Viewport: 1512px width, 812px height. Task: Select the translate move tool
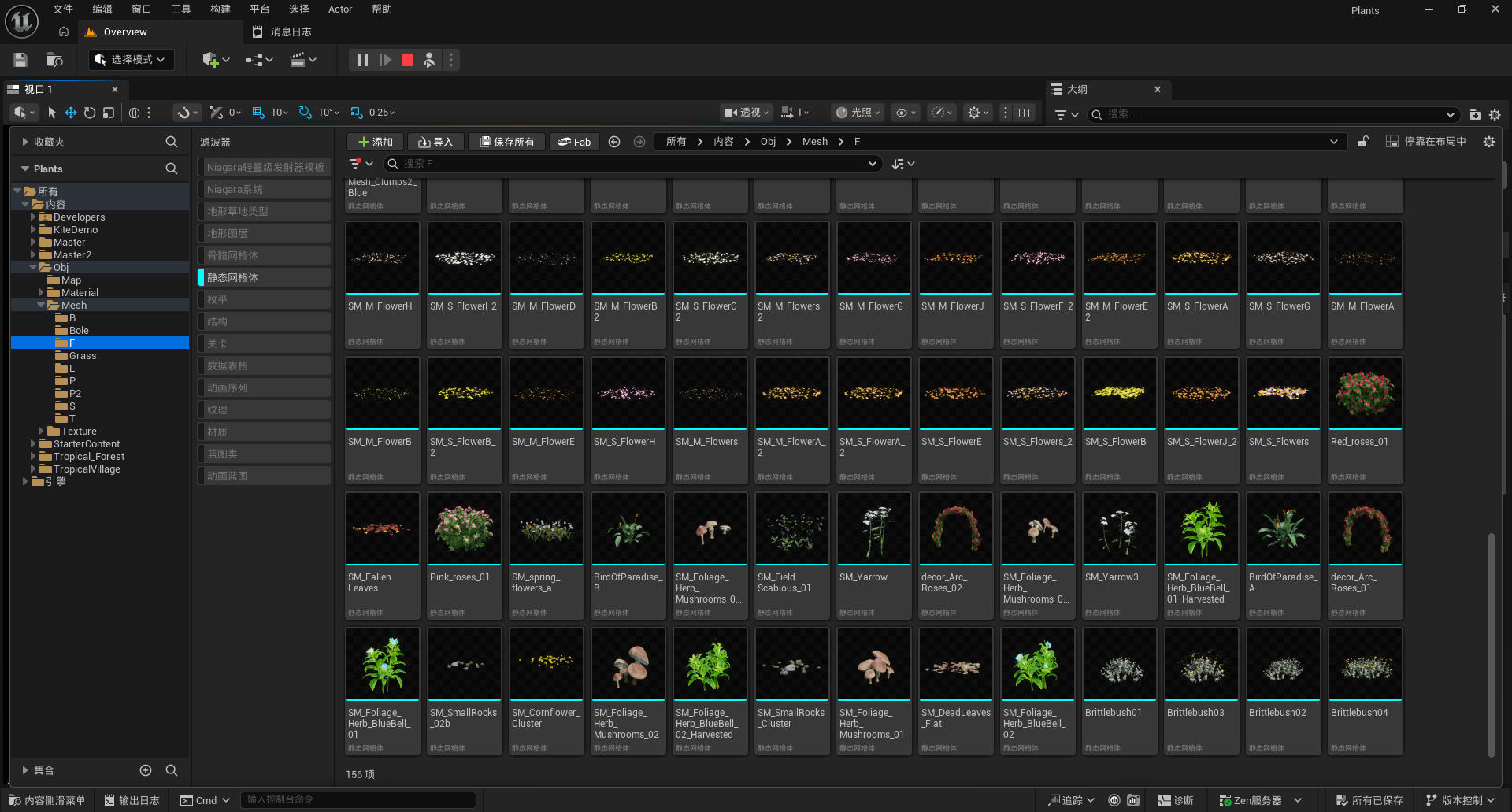(x=71, y=113)
